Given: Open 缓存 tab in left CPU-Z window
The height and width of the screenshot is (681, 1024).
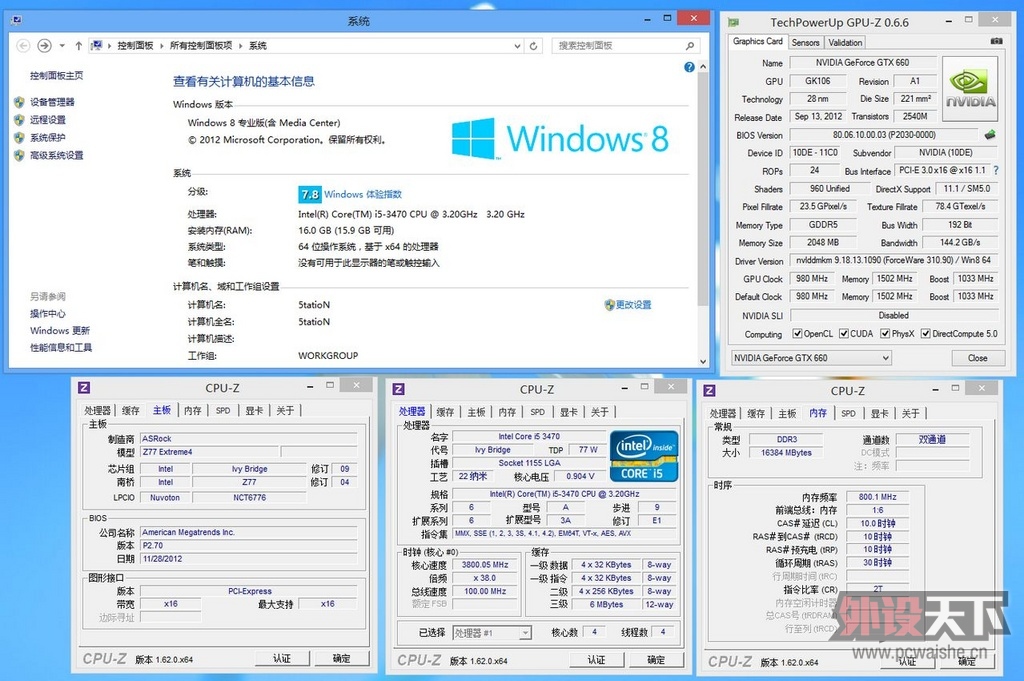Looking at the screenshot, I should pyautogui.click(x=131, y=410).
